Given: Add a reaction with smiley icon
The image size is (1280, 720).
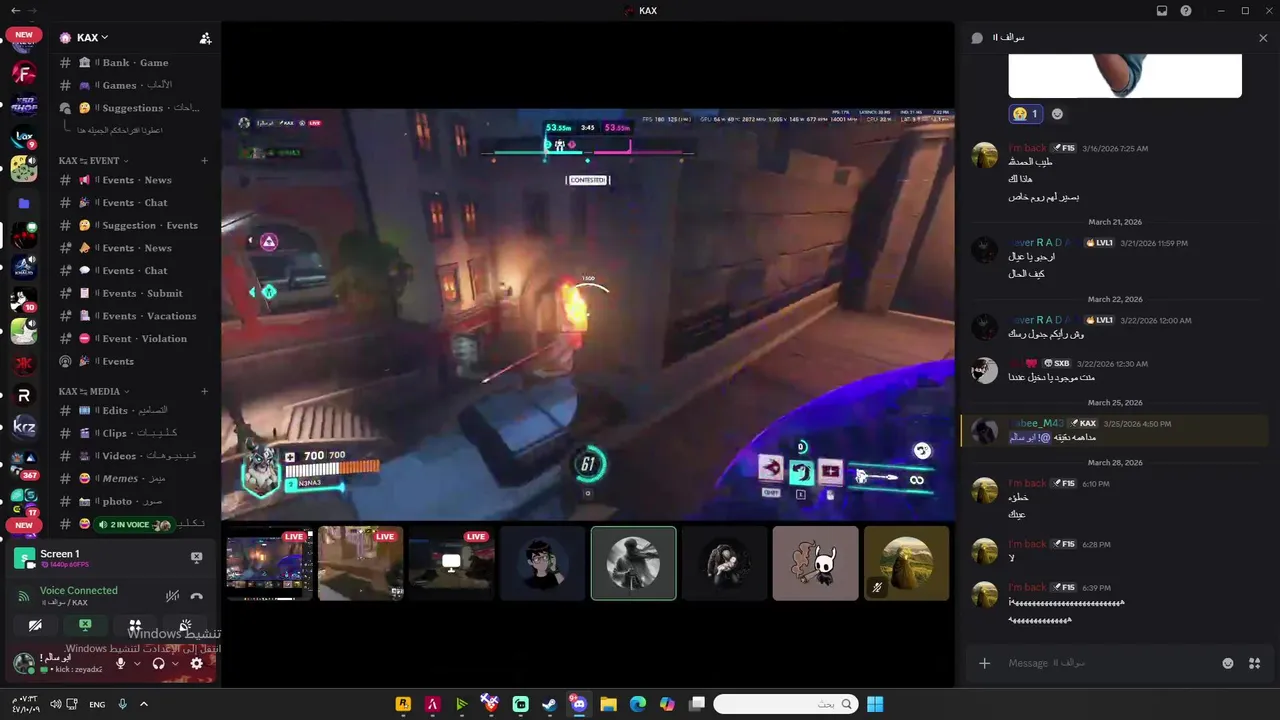Looking at the screenshot, I should 1057,114.
